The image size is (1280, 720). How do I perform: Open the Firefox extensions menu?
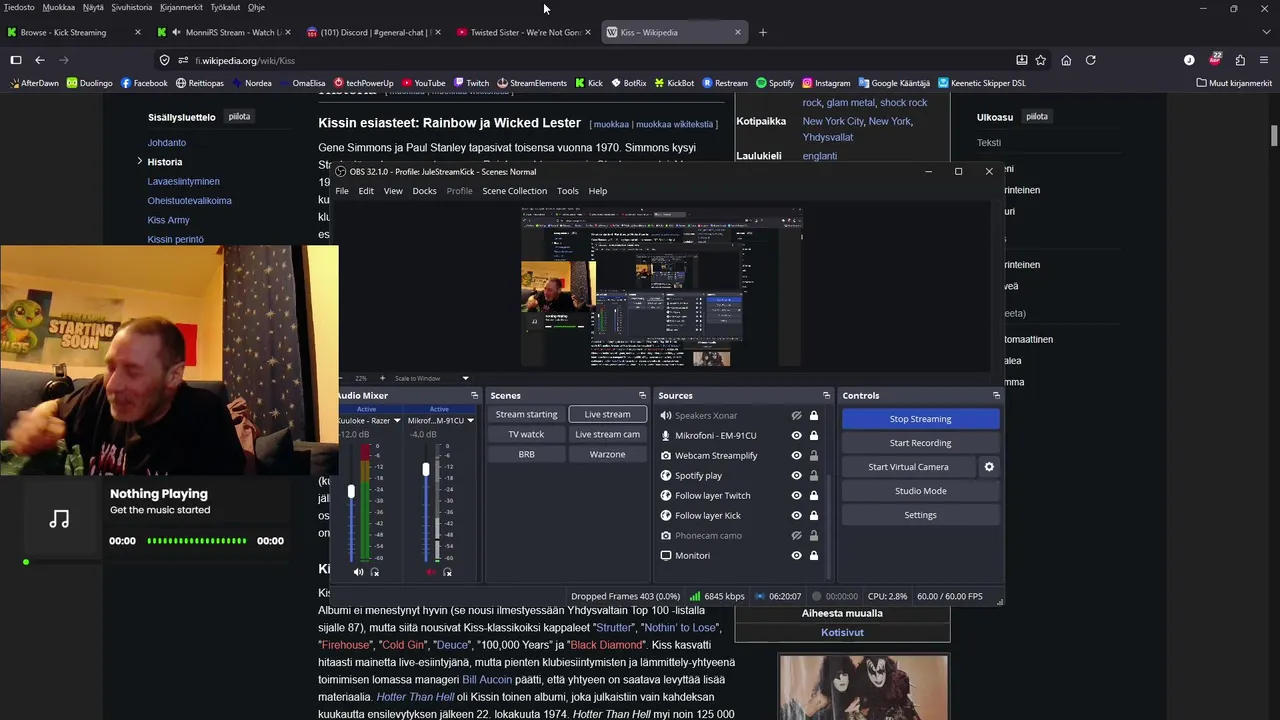(x=1240, y=60)
